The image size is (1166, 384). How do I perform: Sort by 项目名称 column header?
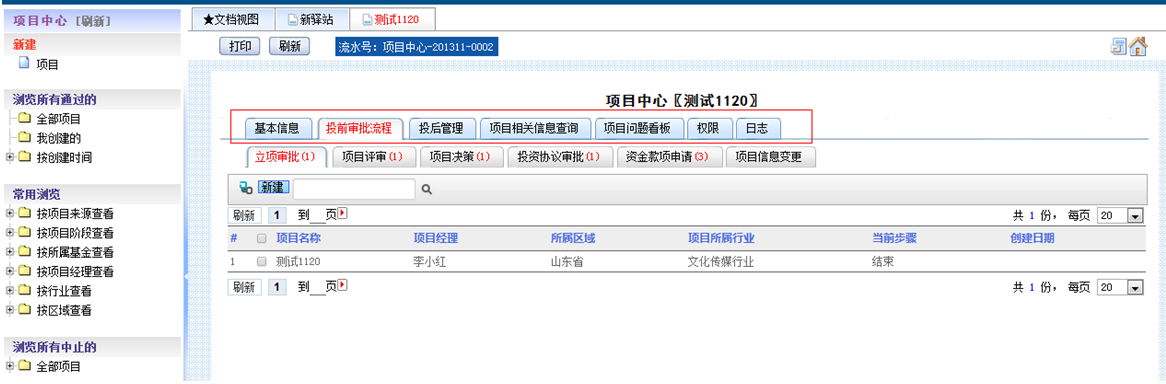tap(298, 239)
